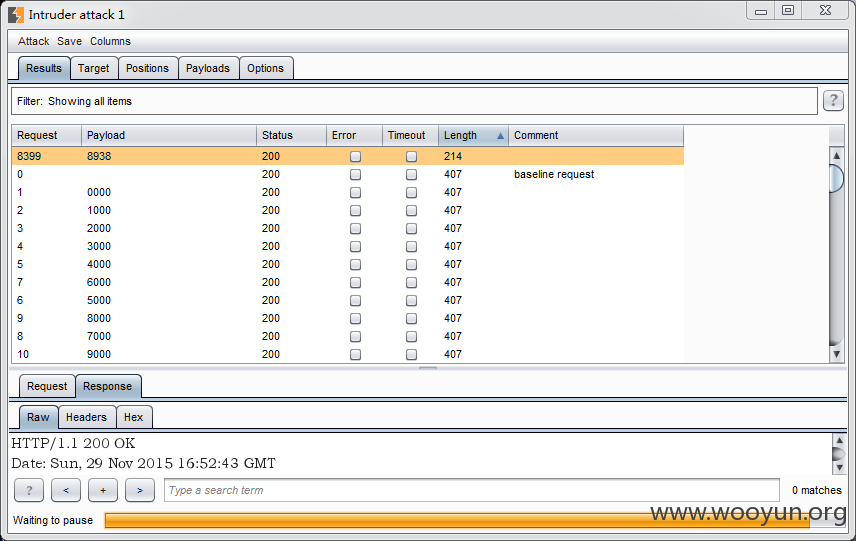Toggle Timeout checkbox for payload 1000
Viewport: 856px width, 541px height.
(412, 211)
